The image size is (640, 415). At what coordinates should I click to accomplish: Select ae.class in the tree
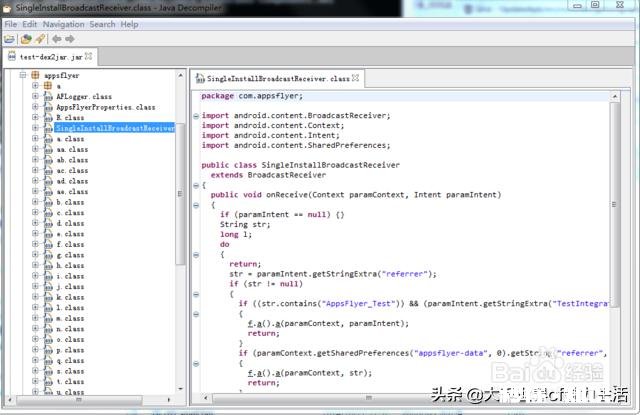click(72, 192)
